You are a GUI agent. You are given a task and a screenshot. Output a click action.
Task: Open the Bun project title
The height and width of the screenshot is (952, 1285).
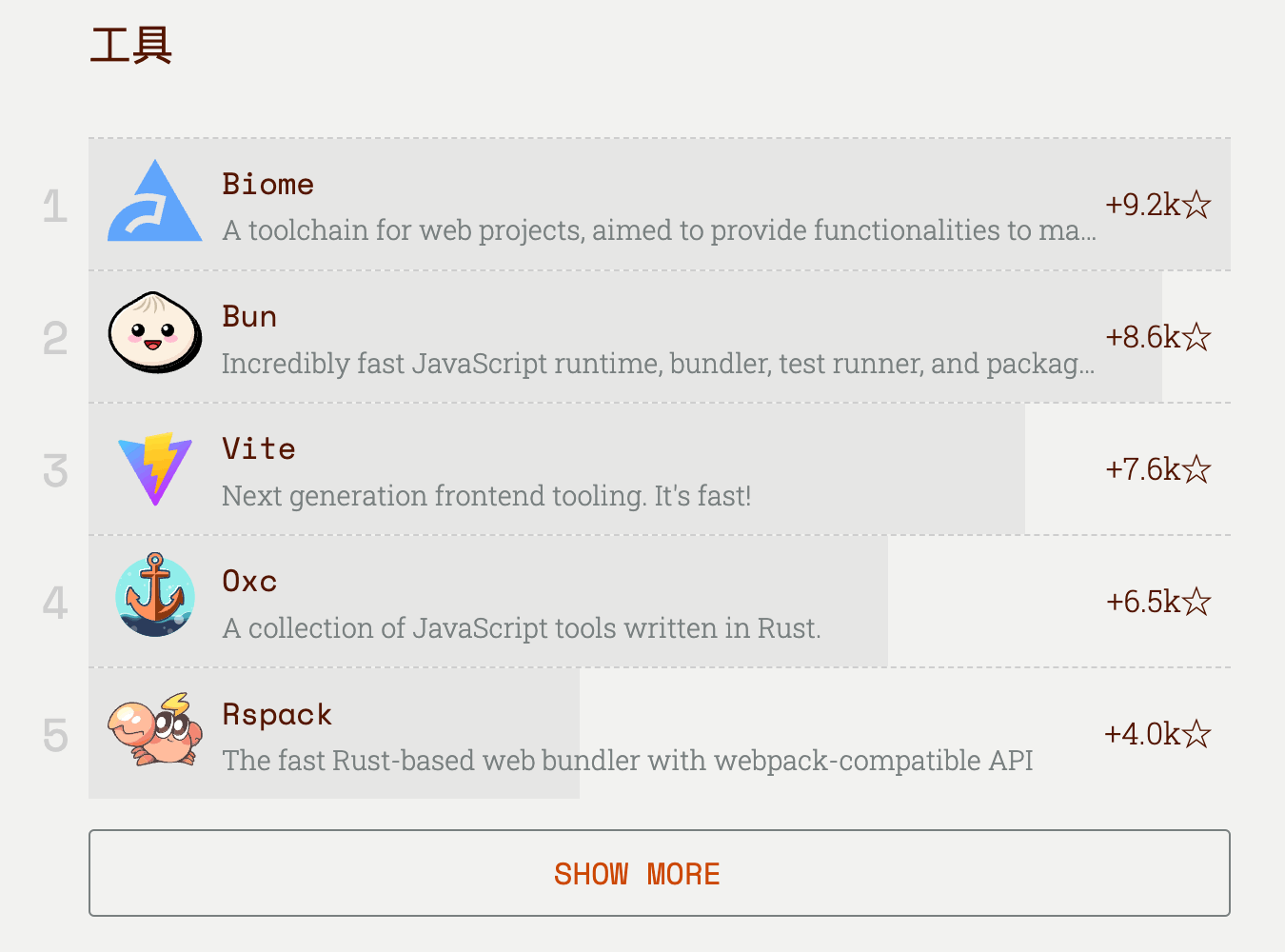click(x=249, y=316)
